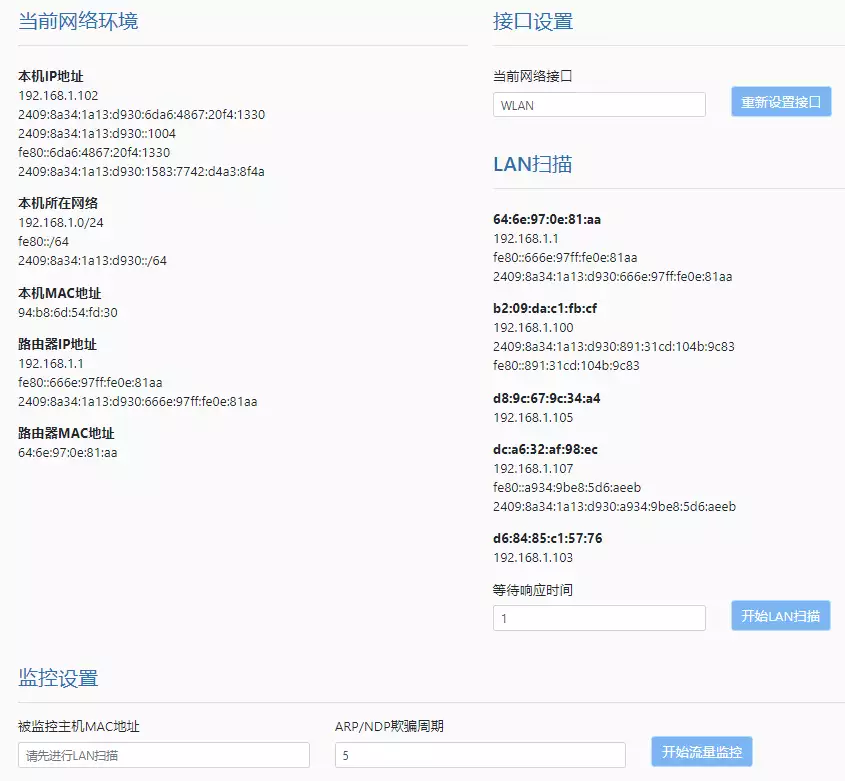Click the ARP/NDP欺骗周期 input field
This screenshot has width=845, height=781.
point(480,755)
